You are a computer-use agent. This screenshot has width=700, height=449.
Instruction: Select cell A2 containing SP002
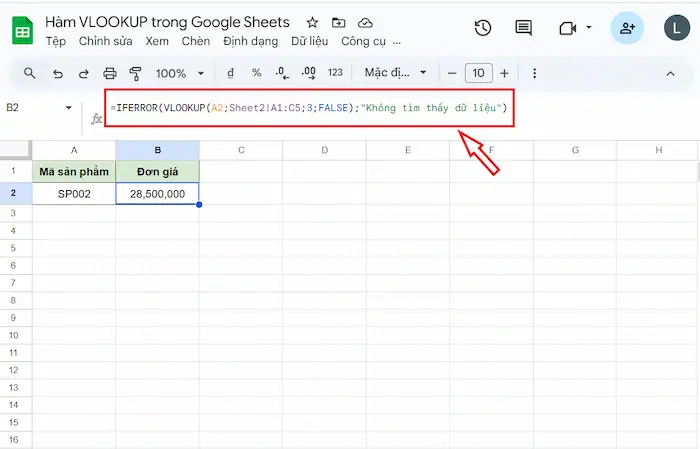[x=74, y=194]
